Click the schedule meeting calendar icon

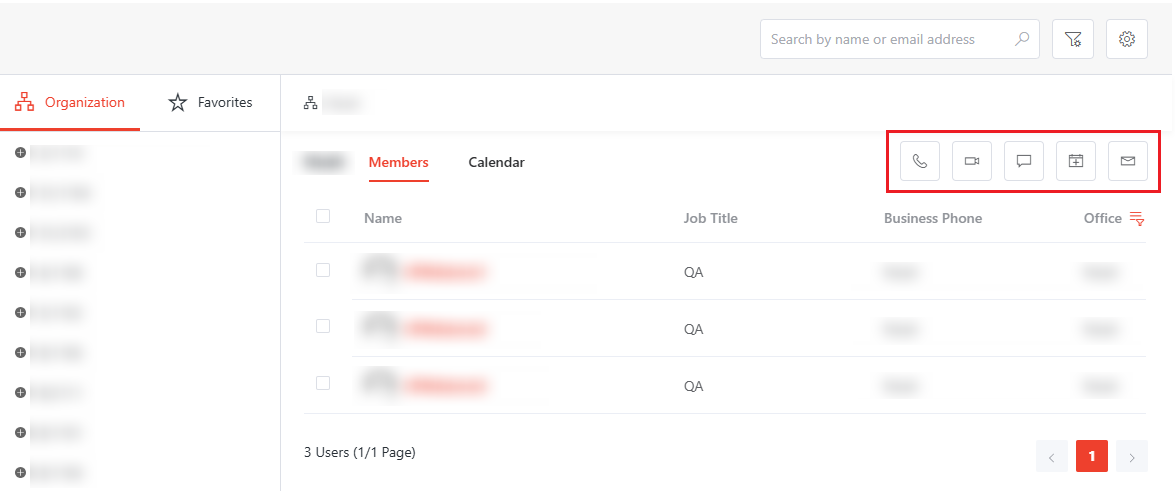pyautogui.click(x=1076, y=161)
